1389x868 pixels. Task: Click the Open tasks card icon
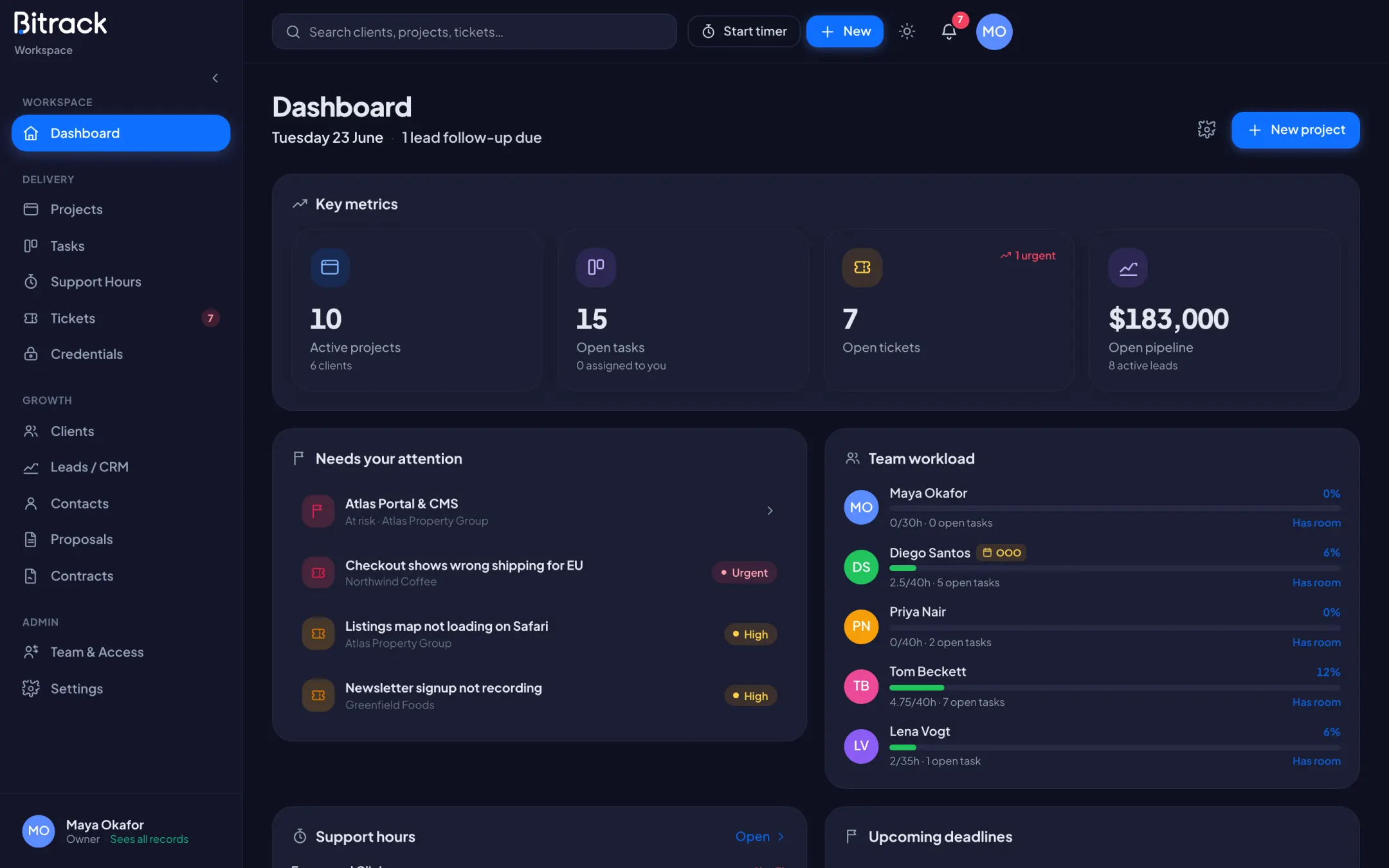pos(596,267)
